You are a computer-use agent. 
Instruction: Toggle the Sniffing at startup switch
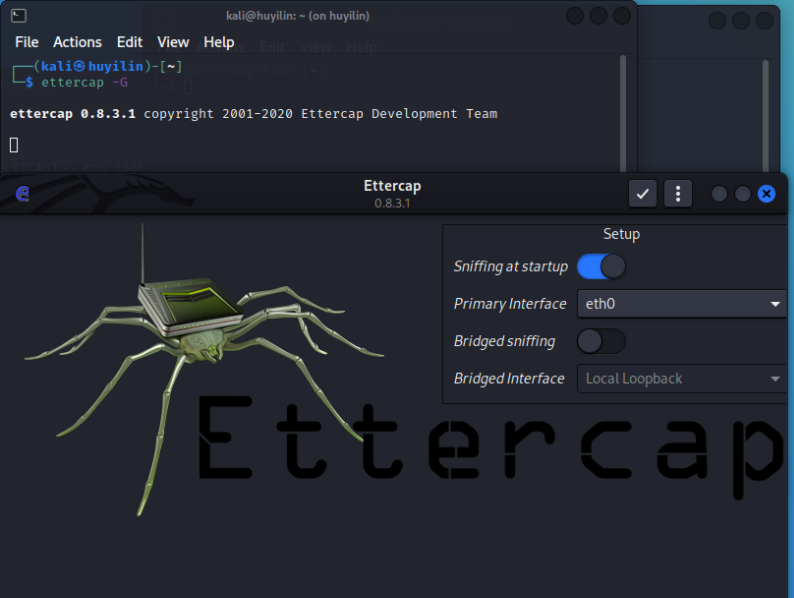pos(601,266)
